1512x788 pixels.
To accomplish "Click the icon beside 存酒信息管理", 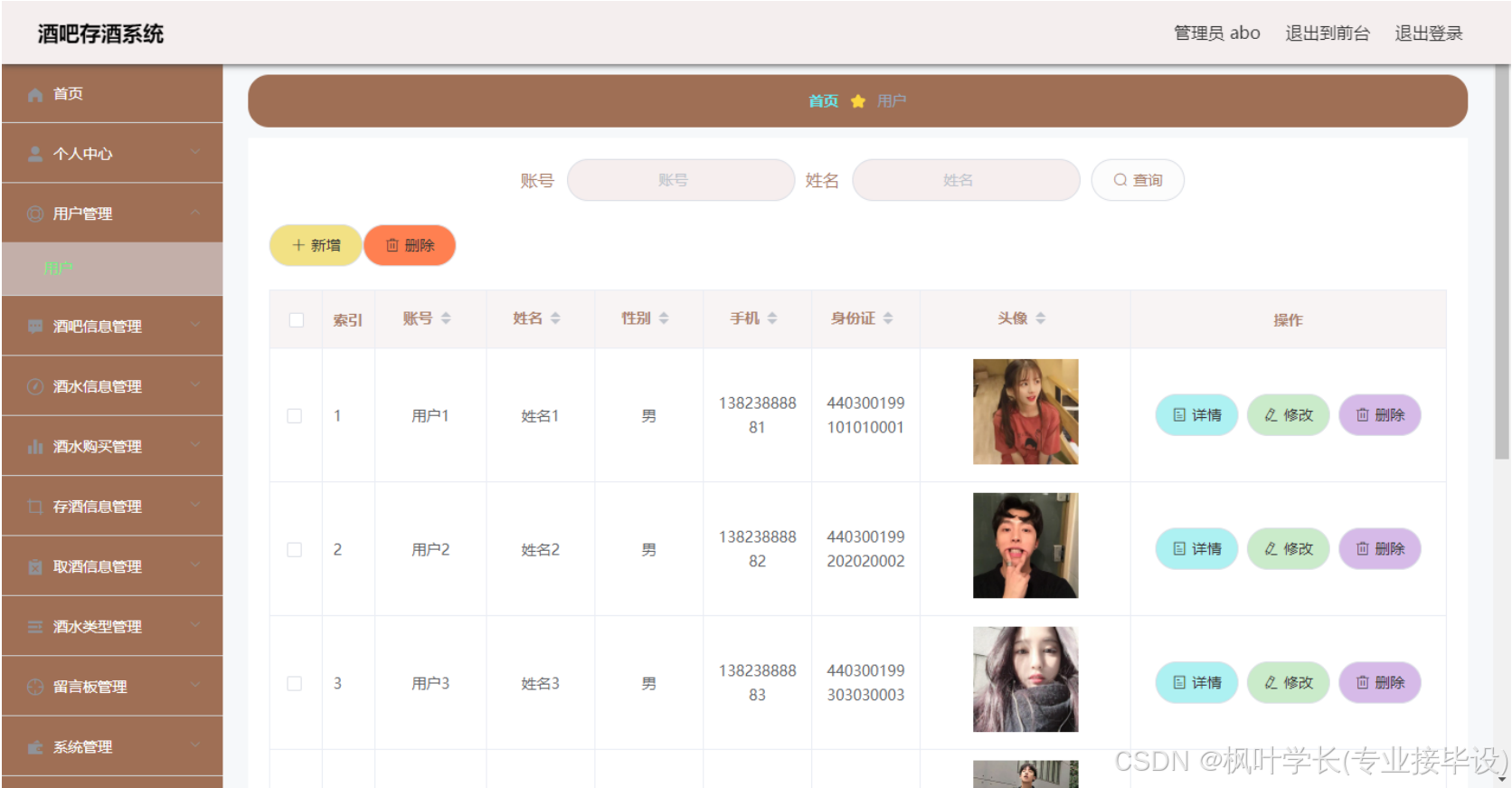I will (x=35, y=507).
